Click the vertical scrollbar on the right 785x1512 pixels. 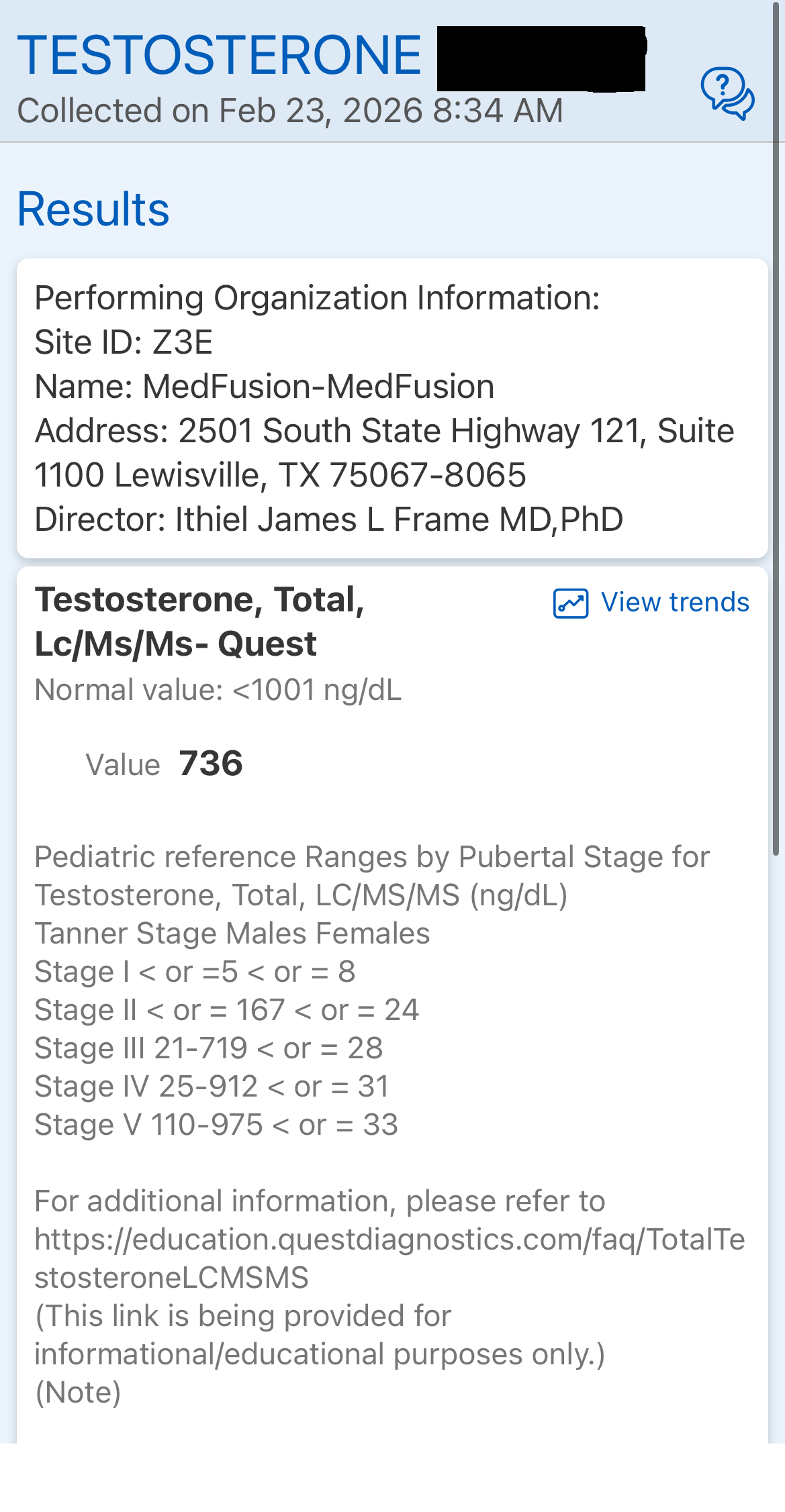(x=776, y=430)
